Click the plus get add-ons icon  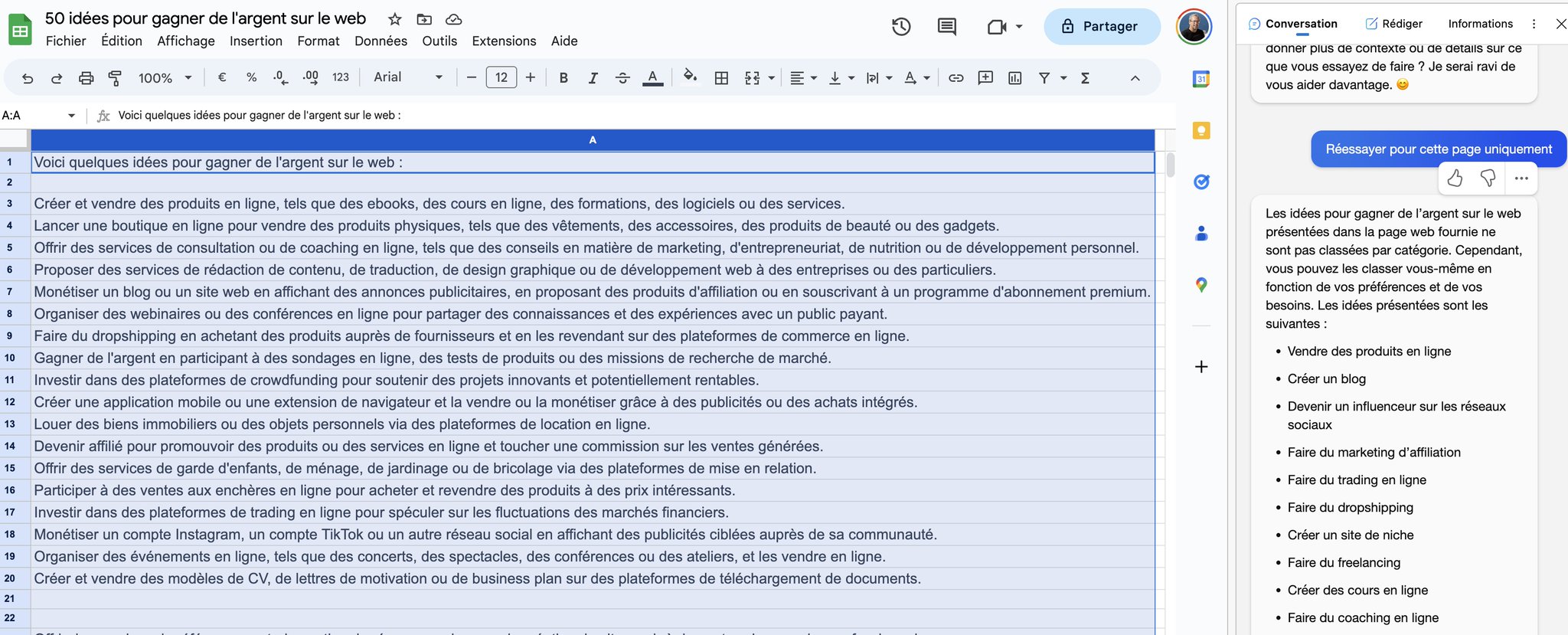[x=1201, y=367]
